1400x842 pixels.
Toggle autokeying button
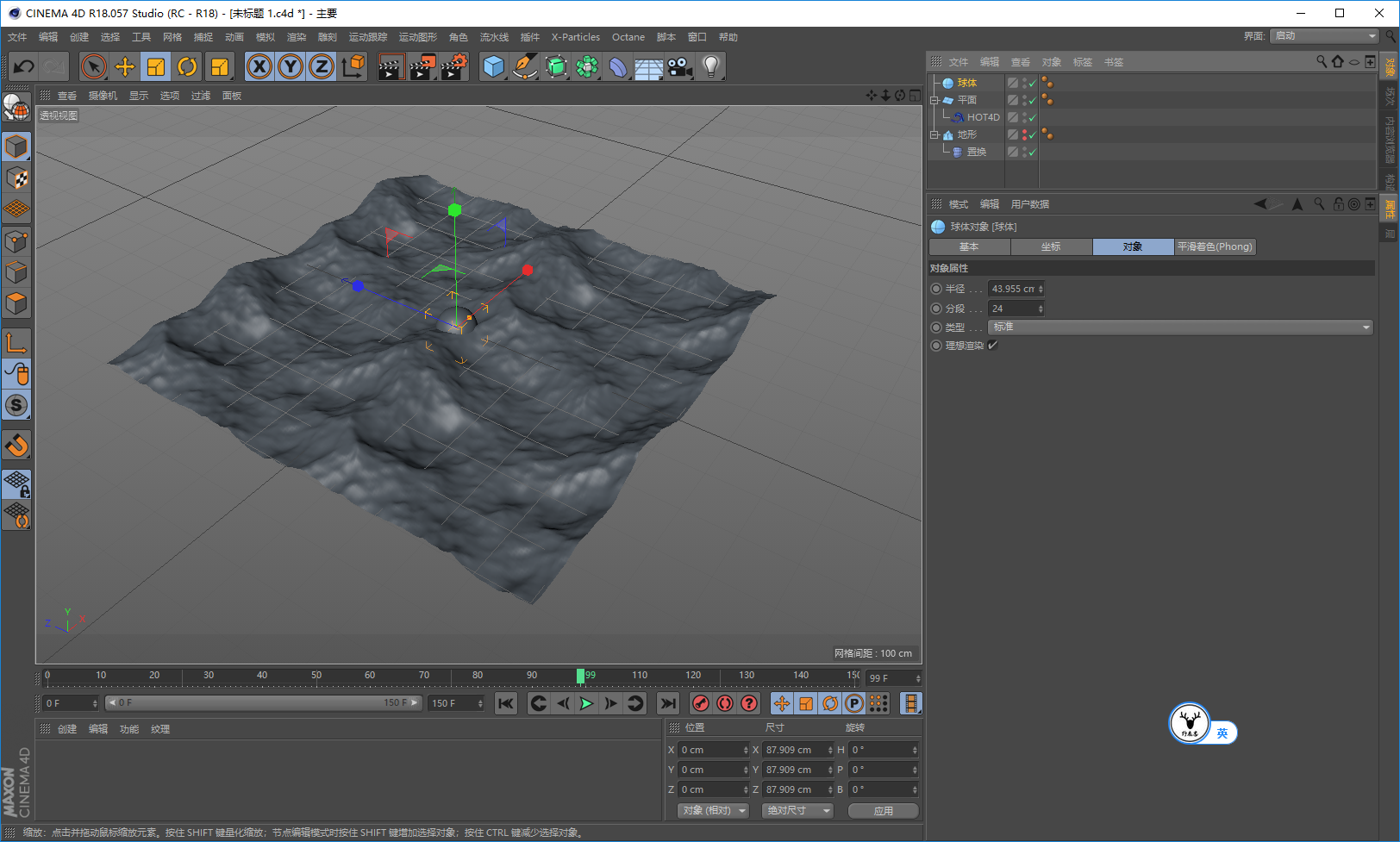pyautogui.click(x=724, y=703)
